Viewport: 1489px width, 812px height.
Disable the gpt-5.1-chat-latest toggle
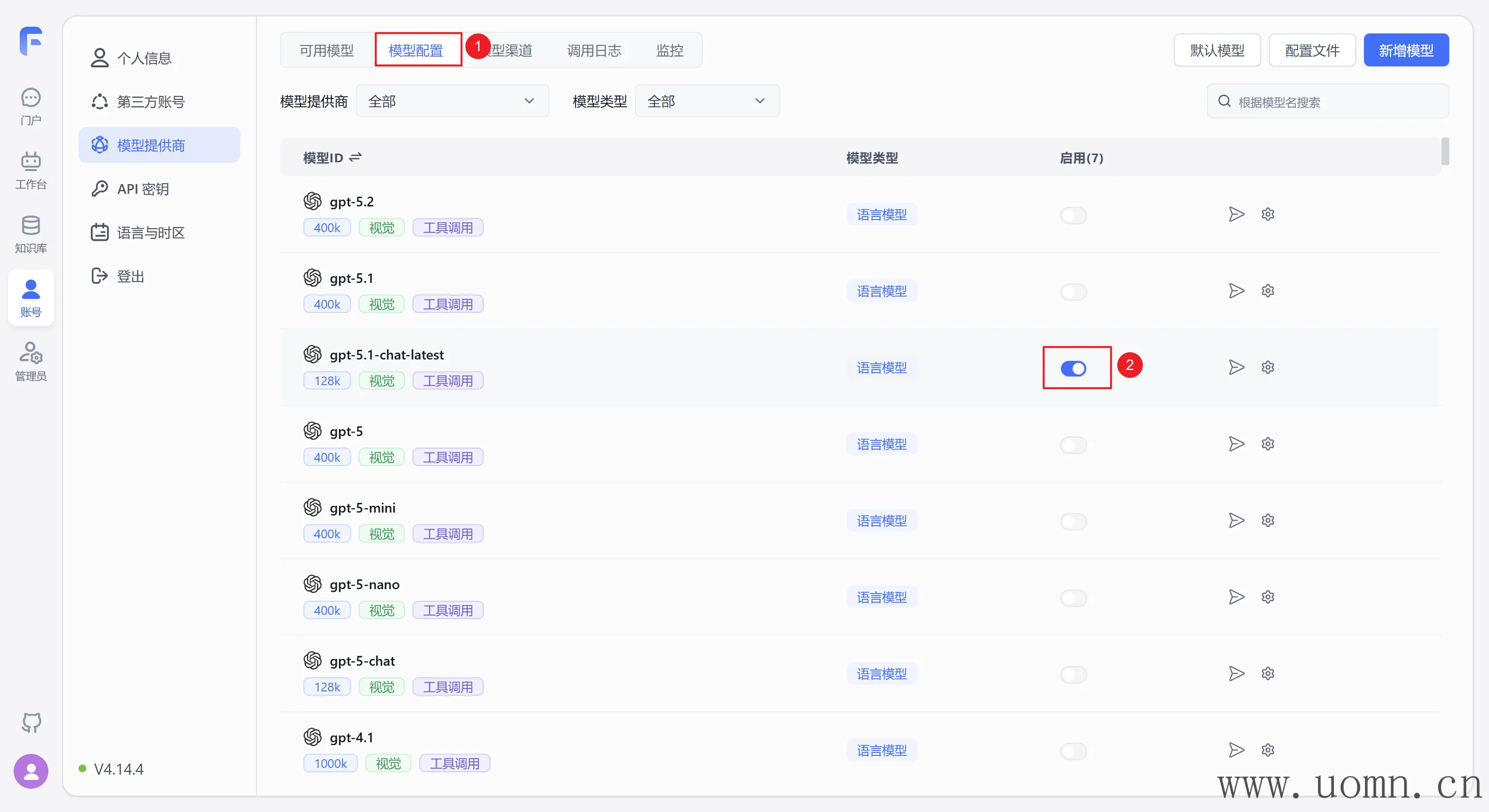point(1074,368)
